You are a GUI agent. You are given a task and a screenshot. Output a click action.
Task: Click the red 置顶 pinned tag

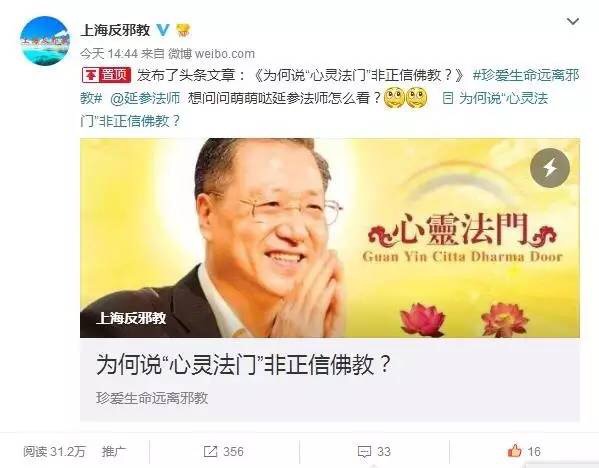107,75
